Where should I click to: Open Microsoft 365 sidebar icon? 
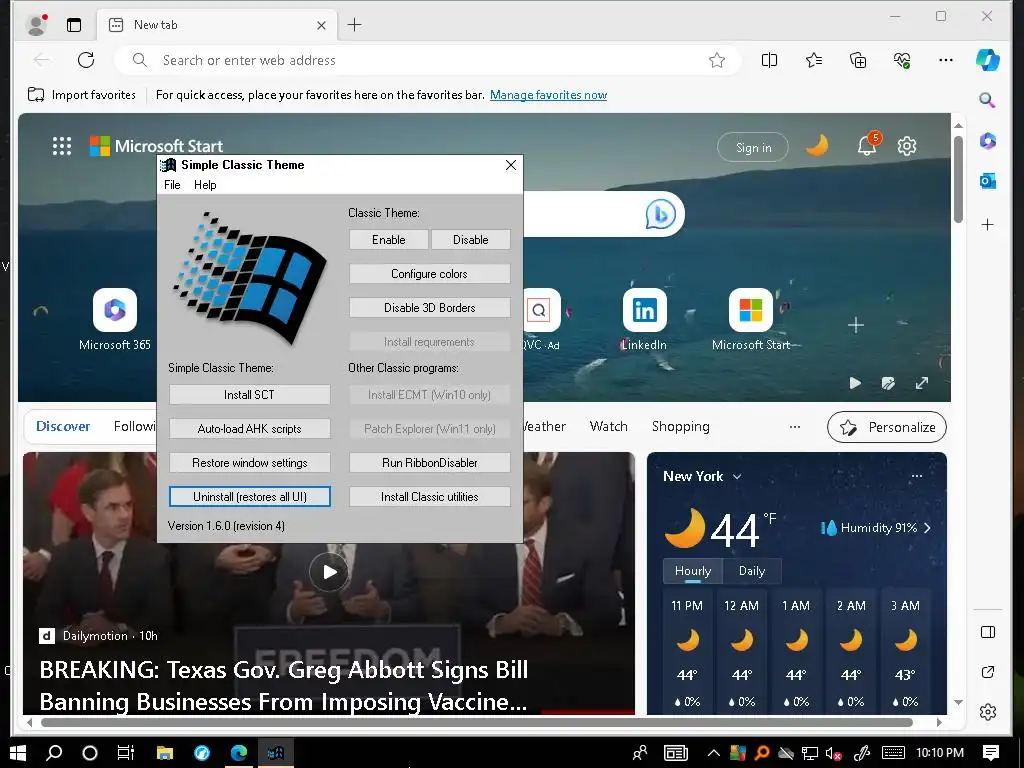click(x=987, y=140)
